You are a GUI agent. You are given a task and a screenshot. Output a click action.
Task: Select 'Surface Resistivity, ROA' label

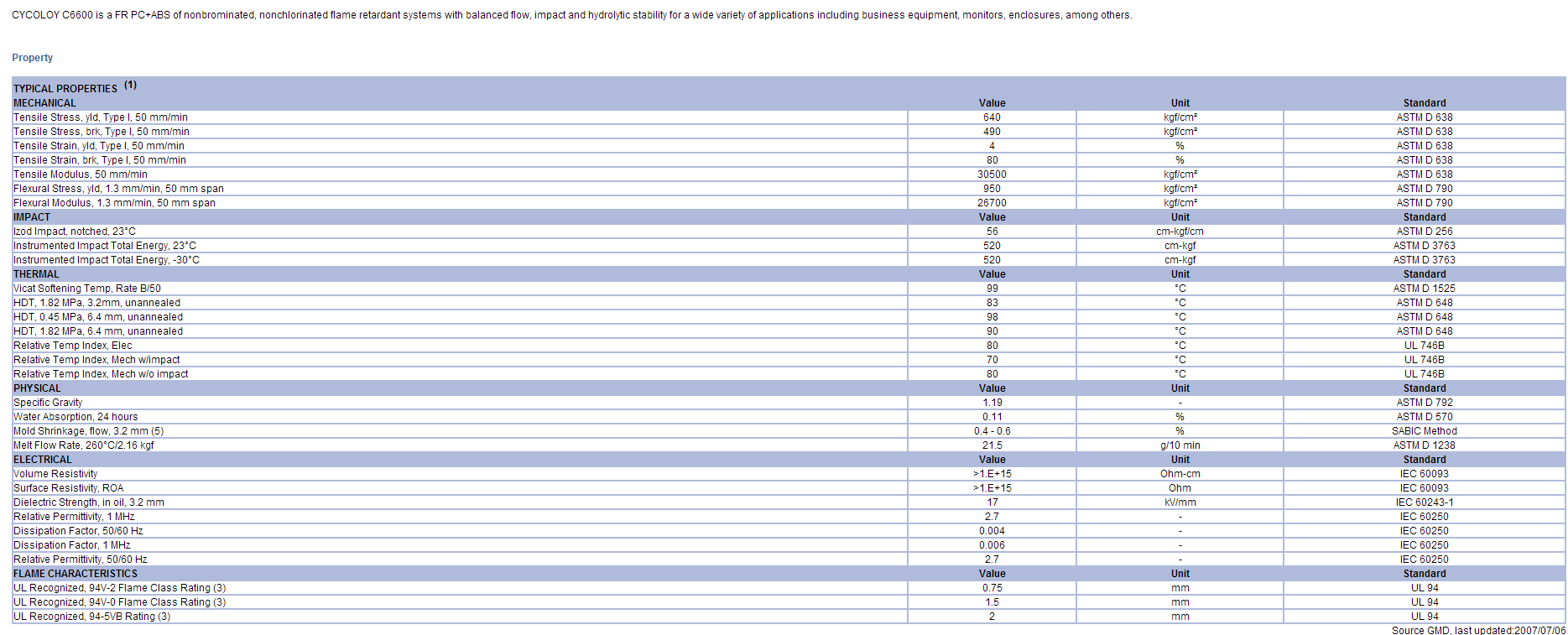68,488
